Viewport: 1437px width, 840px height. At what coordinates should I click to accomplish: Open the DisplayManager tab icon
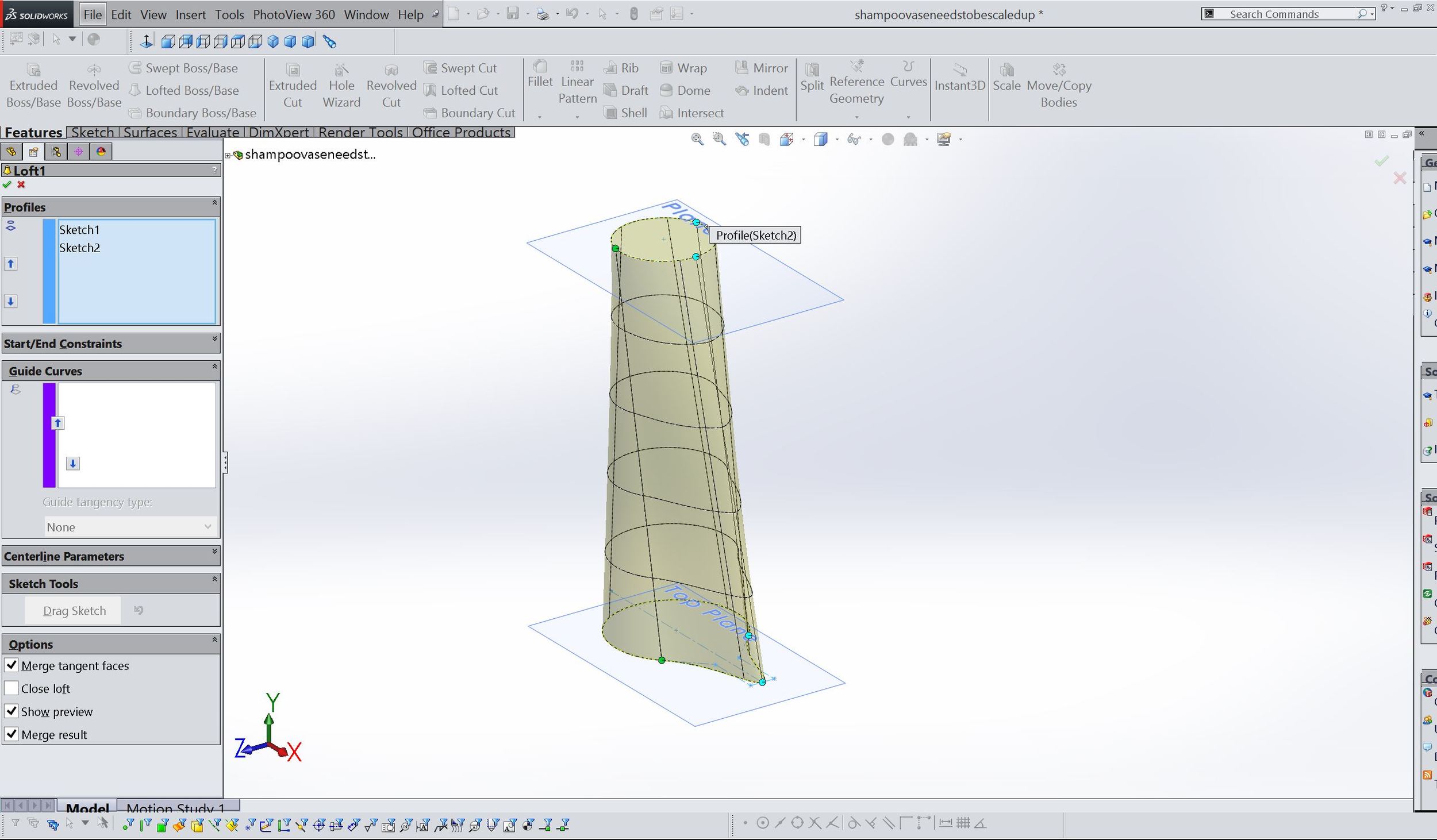(x=101, y=152)
